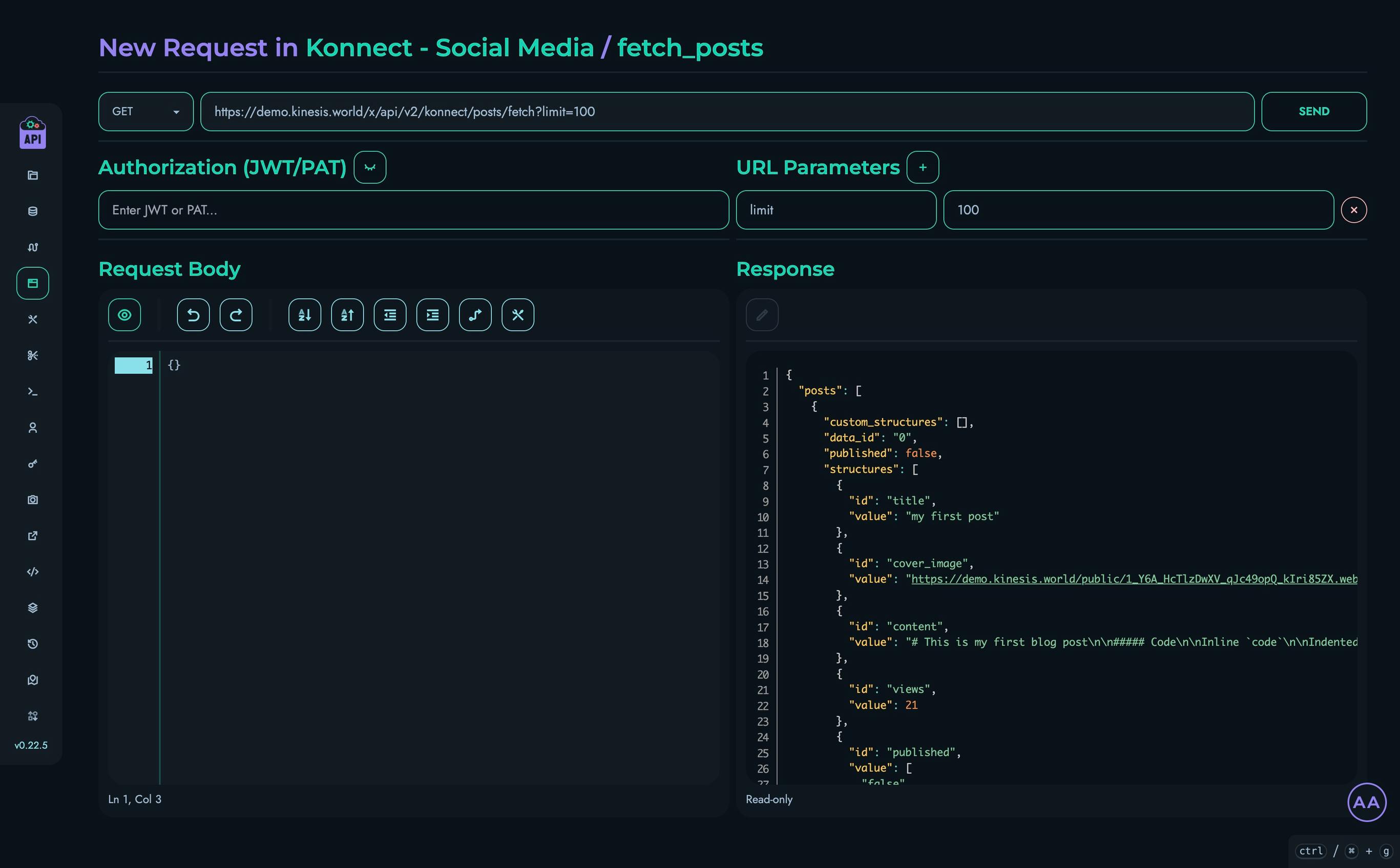The width and height of the screenshot is (1400, 868).
Task: Click the URL Parameters heading
Action: point(818,167)
